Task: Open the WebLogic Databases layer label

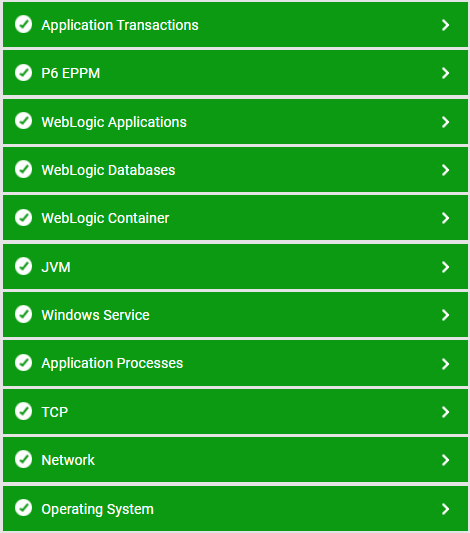Action: tap(108, 170)
